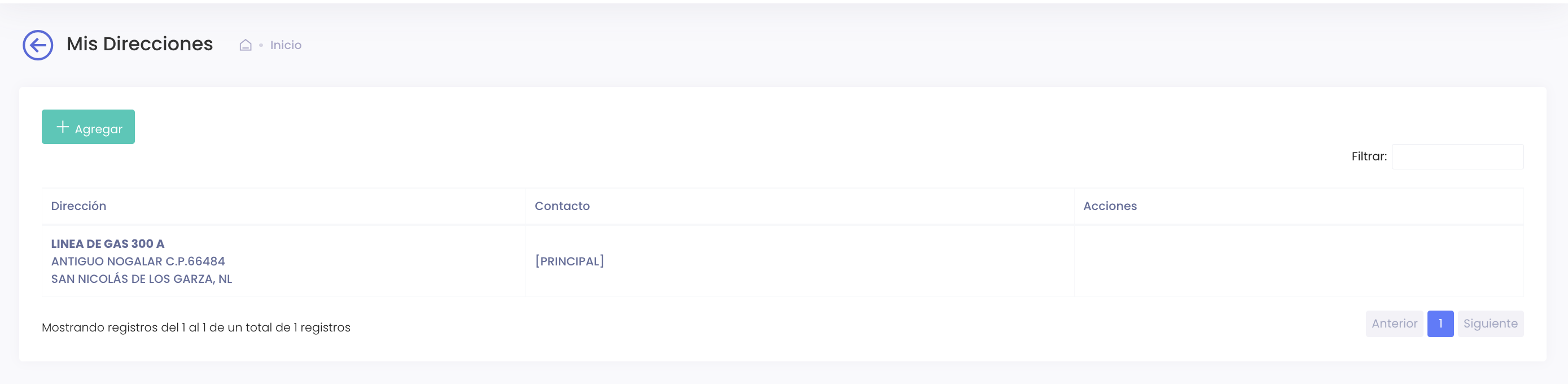Select page 1 in pagination
This screenshot has width=1568, height=384.
tap(1440, 324)
